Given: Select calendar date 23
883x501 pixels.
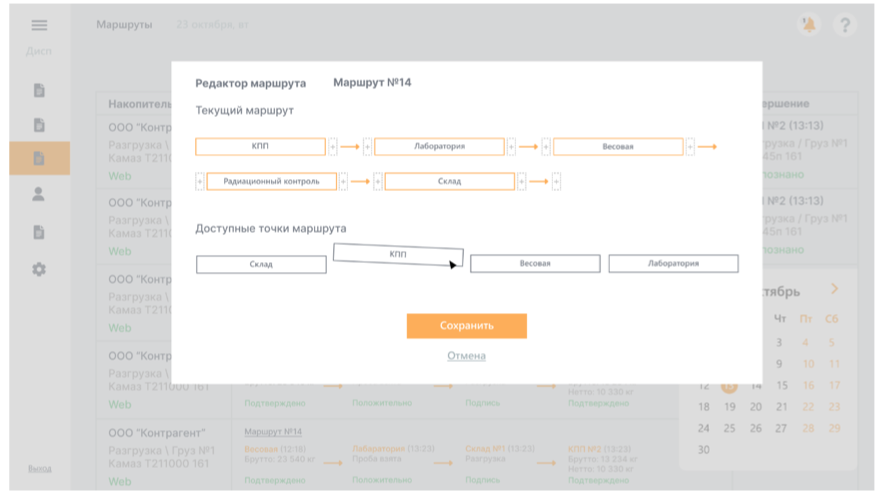Looking at the screenshot, I should (x=834, y=407).
